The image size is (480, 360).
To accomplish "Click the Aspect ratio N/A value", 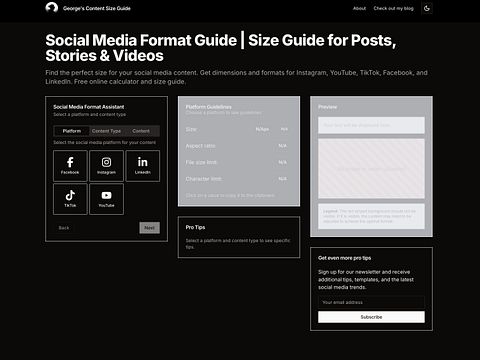I will pyautogui.click(x=282, y=146).
